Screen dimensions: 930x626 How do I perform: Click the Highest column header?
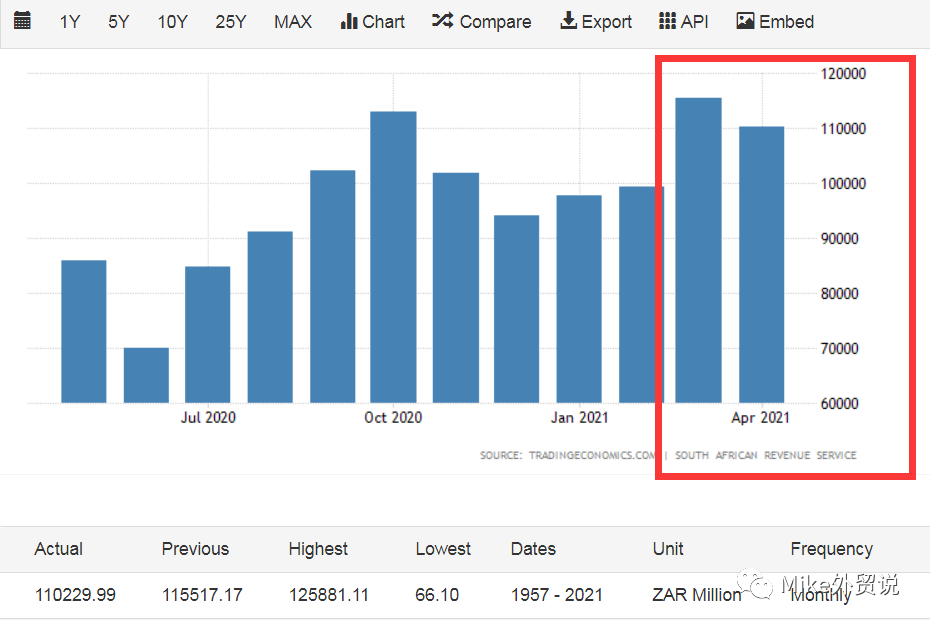click(x=318, y=549)
